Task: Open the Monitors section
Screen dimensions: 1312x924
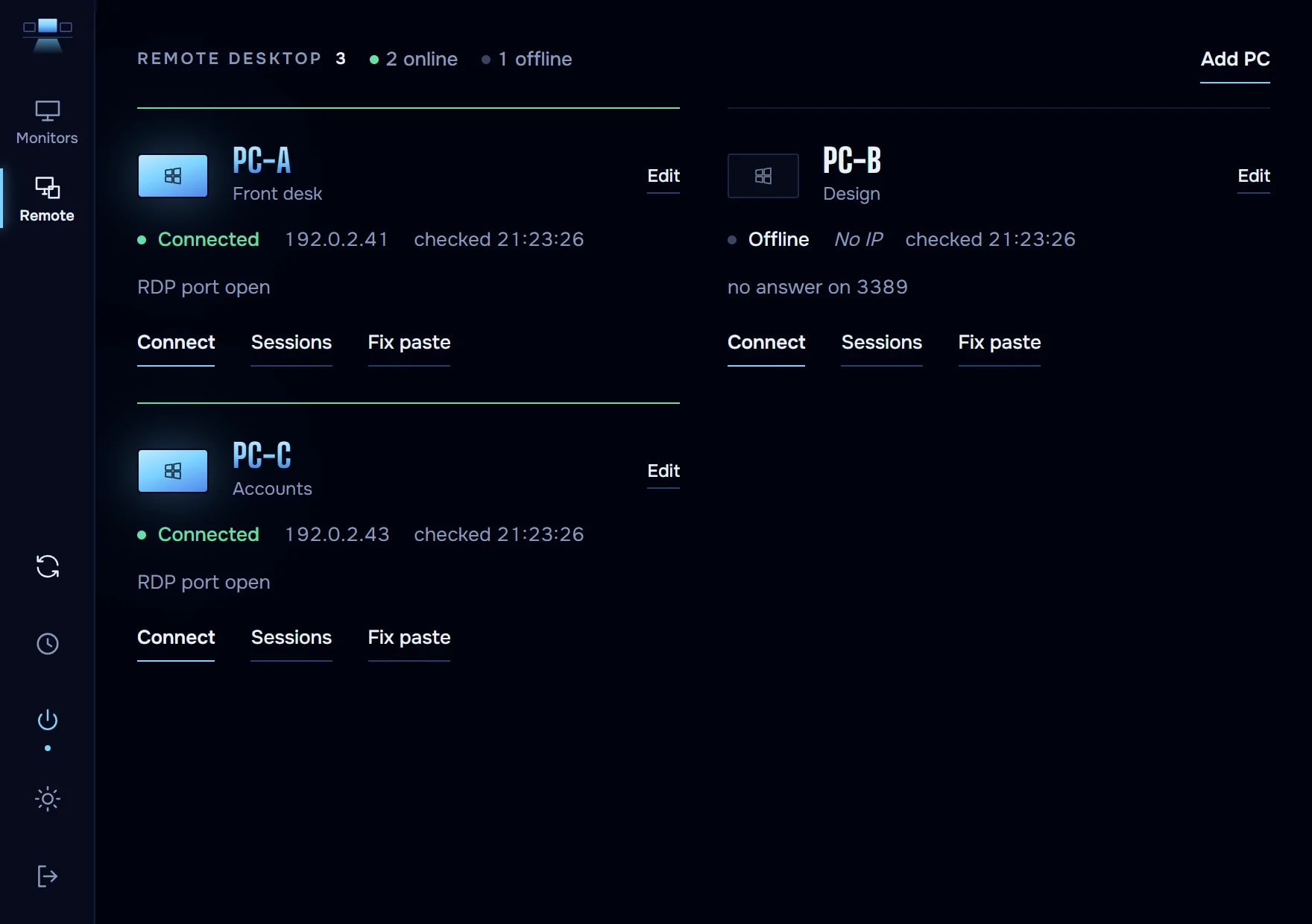Action: coord(47,123)
